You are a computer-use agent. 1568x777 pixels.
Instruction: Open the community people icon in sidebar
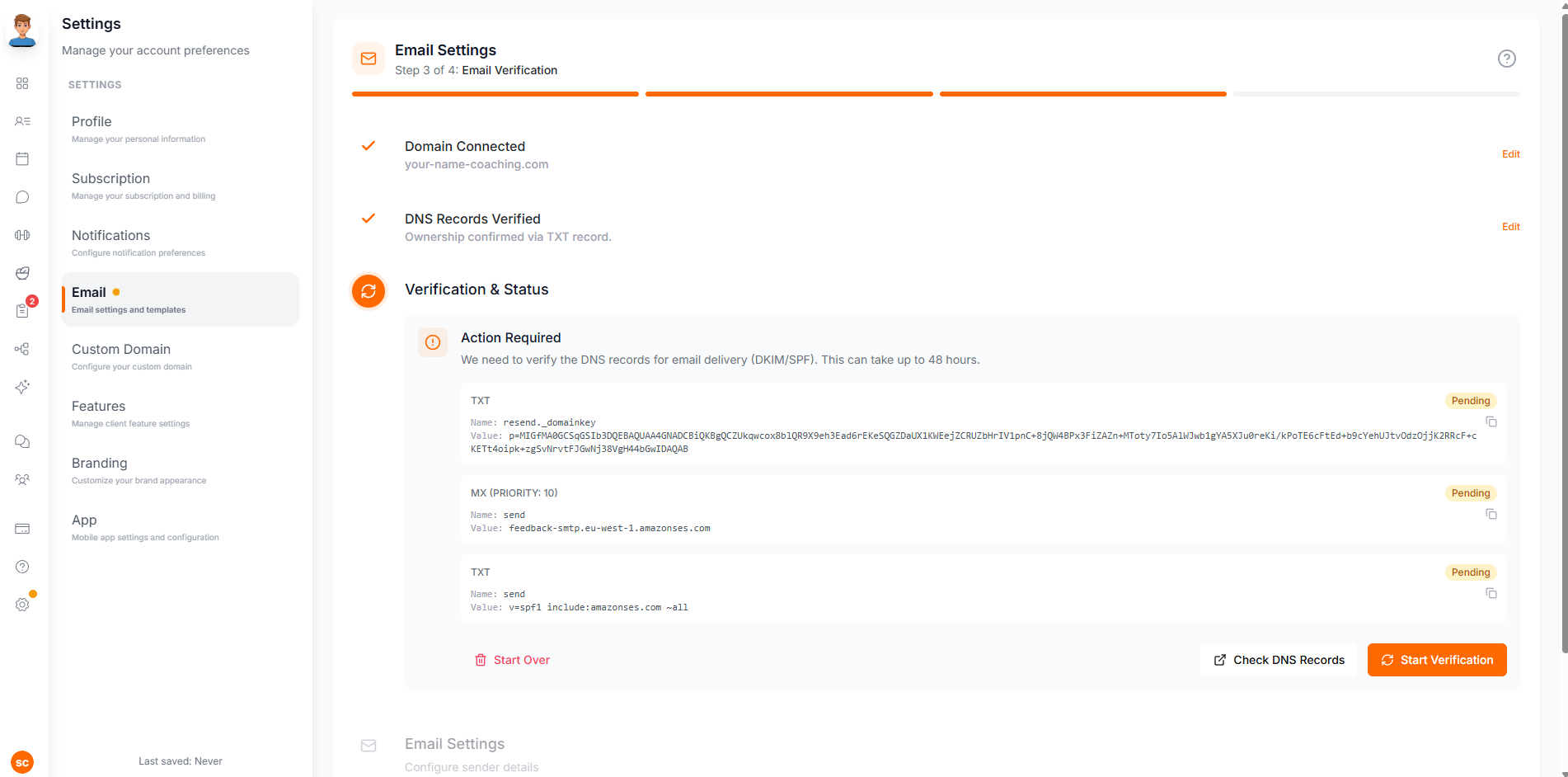tap(22, 479)
